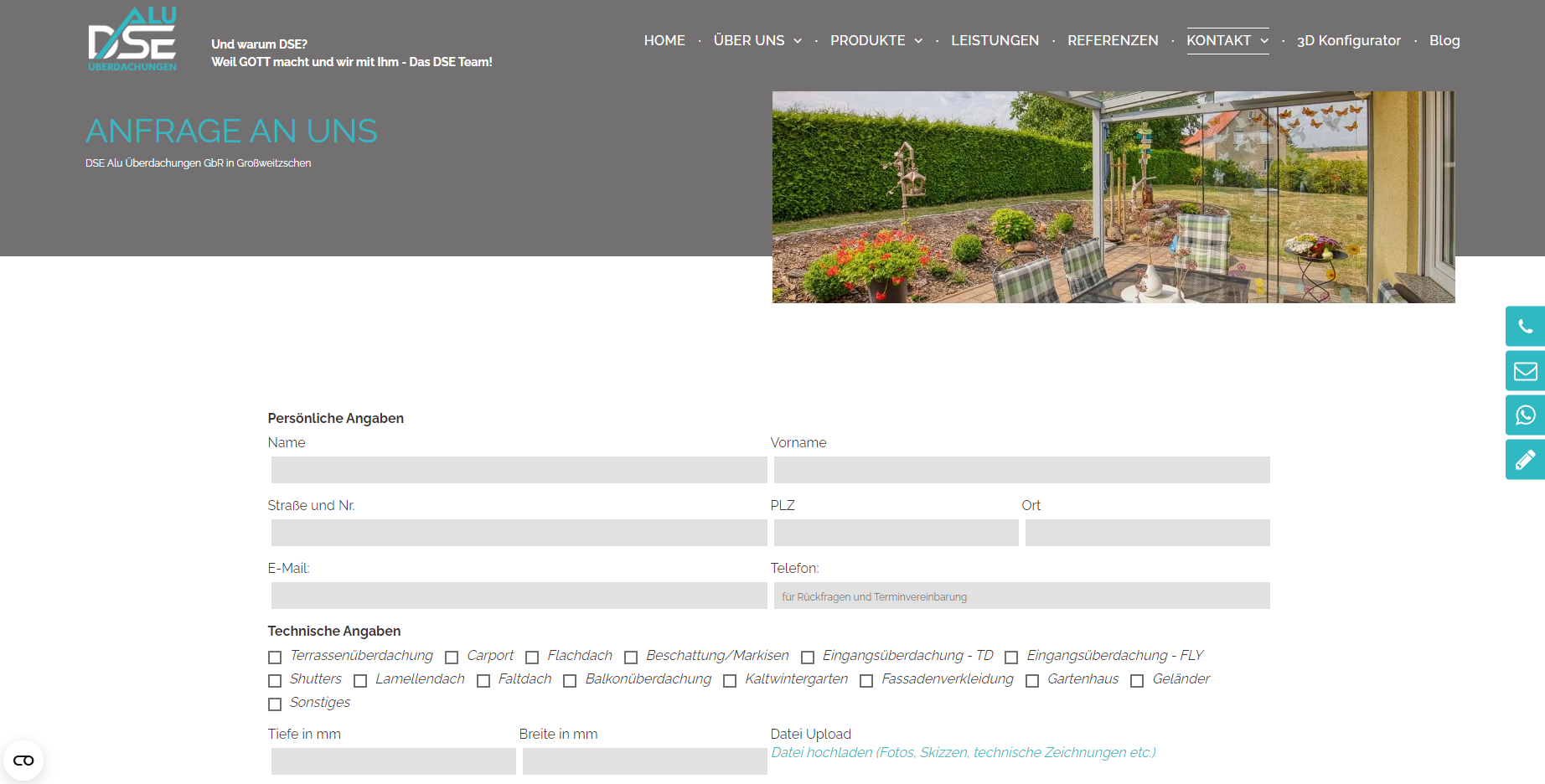Click the DSE Alu Überdachungen logo
1545x784 pixels.
click(132, 39)
